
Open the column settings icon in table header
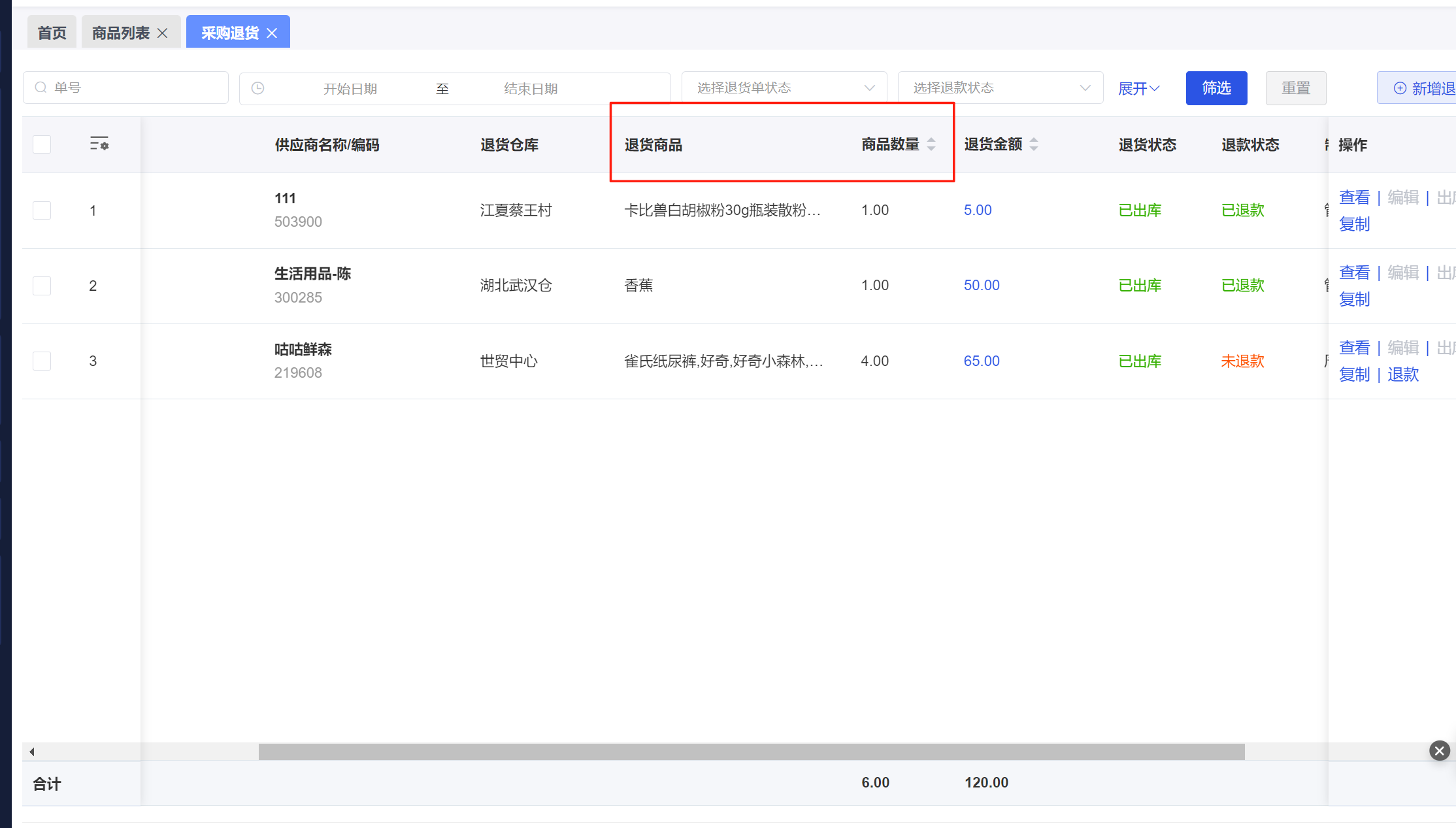point(99,144)
